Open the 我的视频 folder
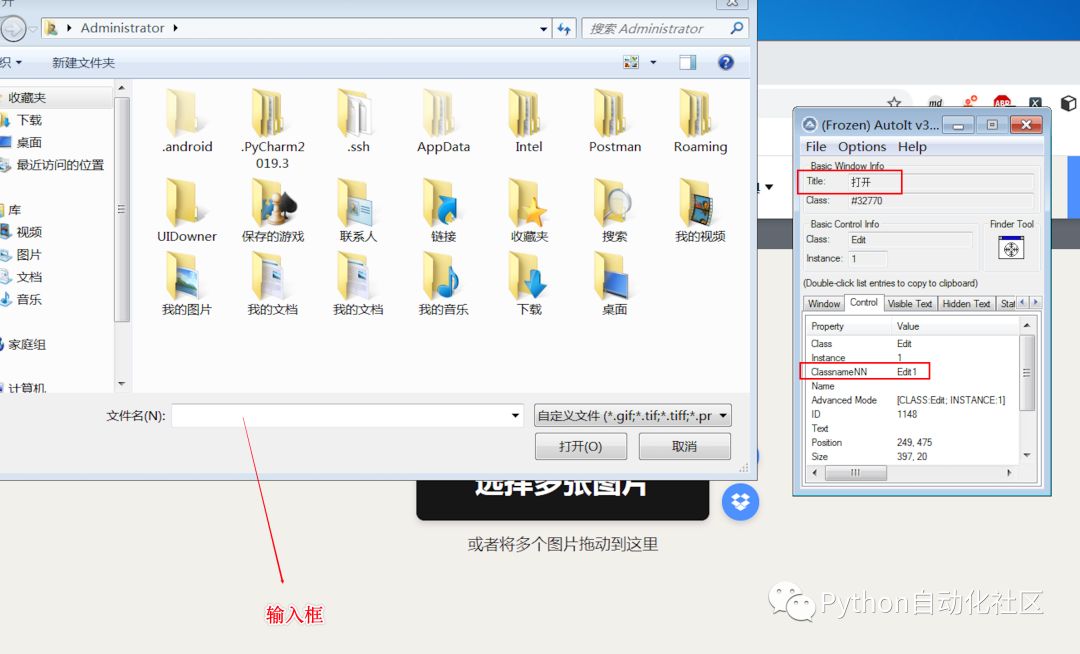1080x654 pixels. click(x=700, y=210)
